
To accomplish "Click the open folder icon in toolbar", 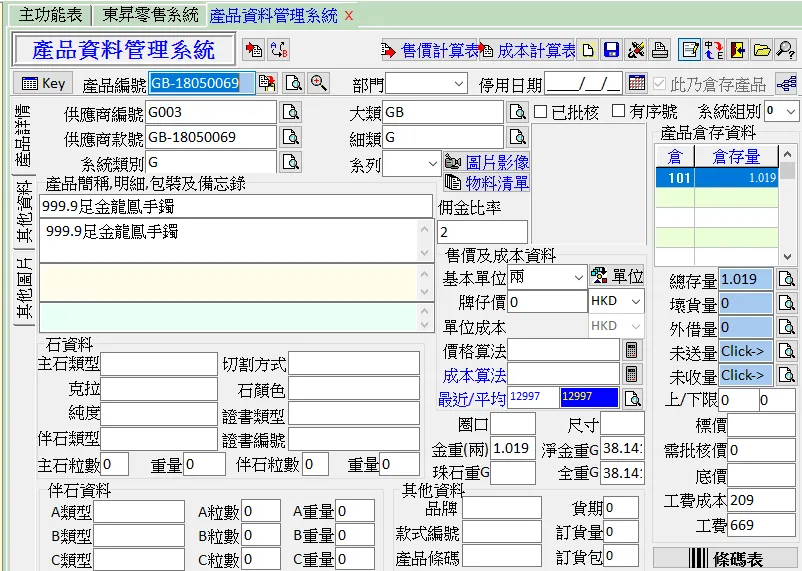I will 762,50.
